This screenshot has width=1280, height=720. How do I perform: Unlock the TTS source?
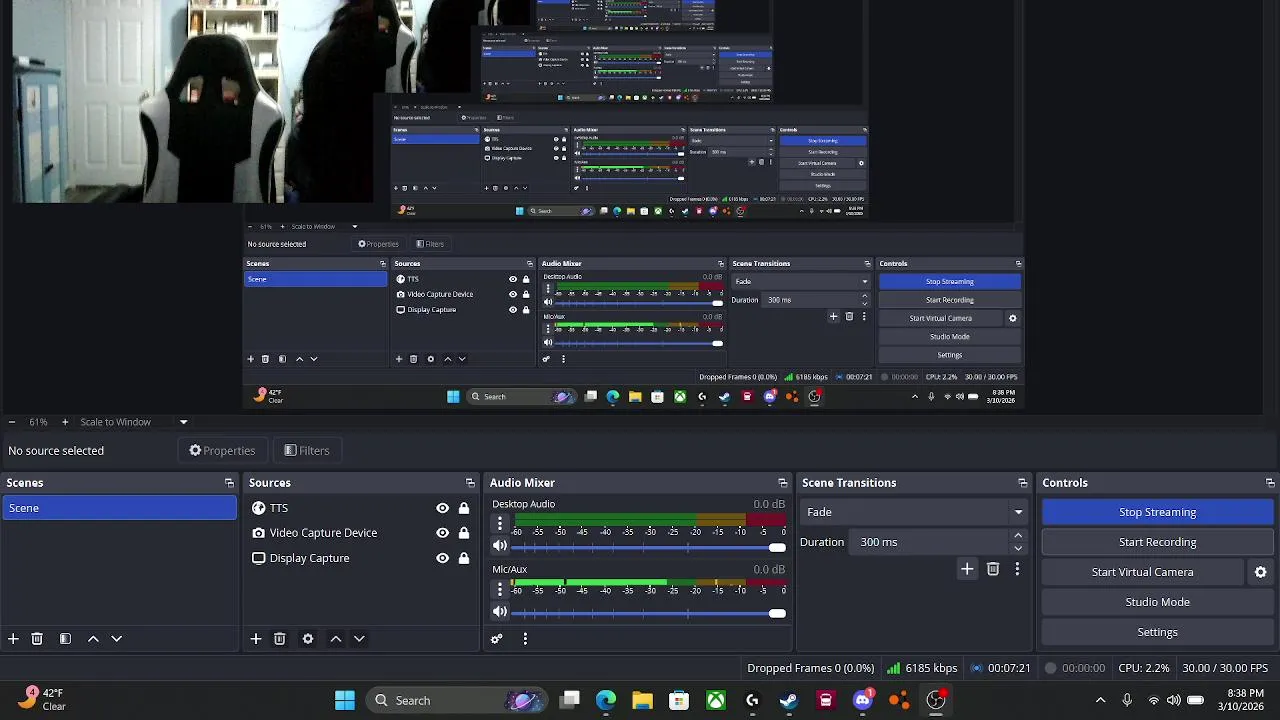click(x=464, y=508)
